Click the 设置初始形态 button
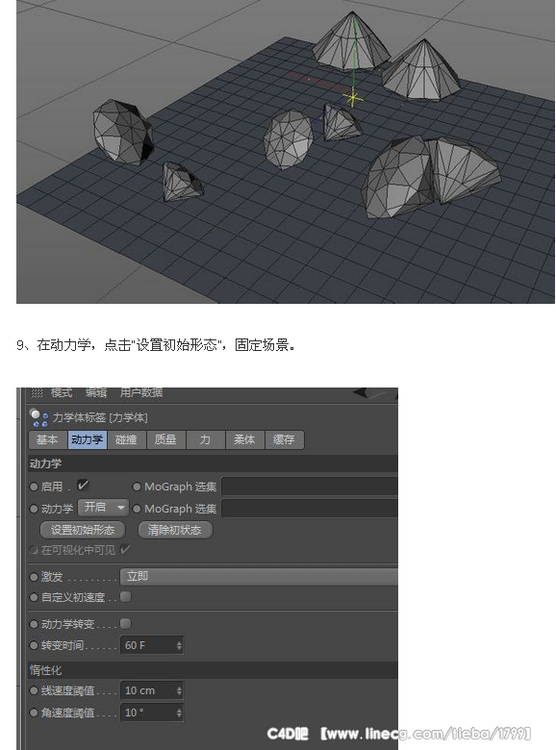The width and height of the screenshot is (556, 750). point(82,530)
